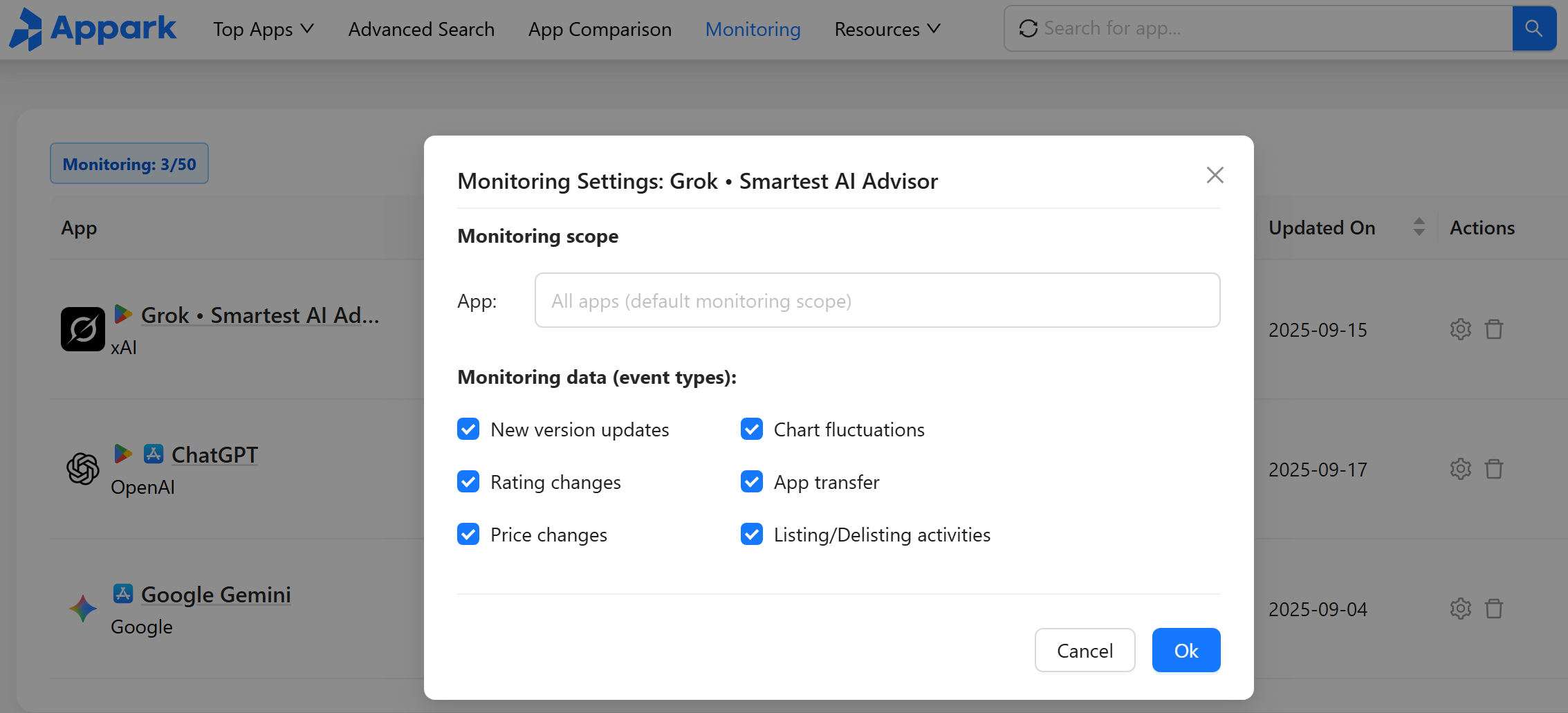The height and width of the screenshot is (713, 1568).
Task: Sort by Updated On column
Action: click(x=1418, y=227)
